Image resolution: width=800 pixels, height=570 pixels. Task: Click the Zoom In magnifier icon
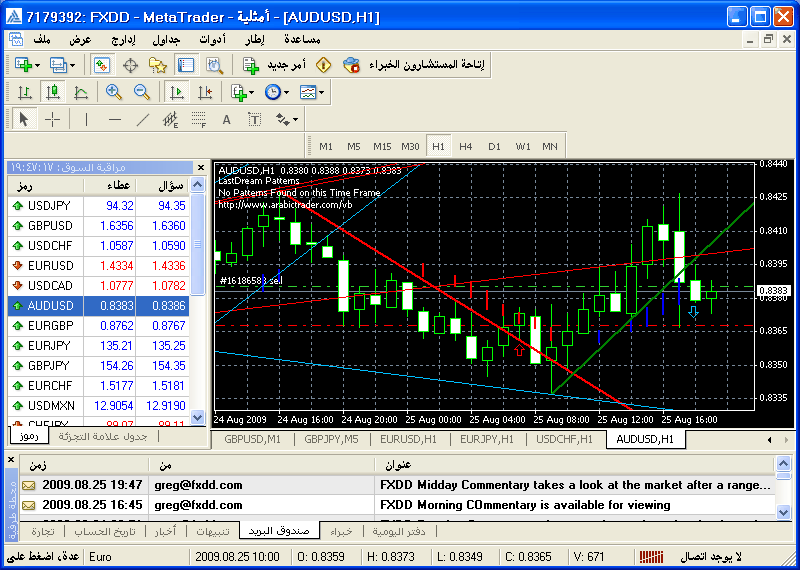[114, 92]
